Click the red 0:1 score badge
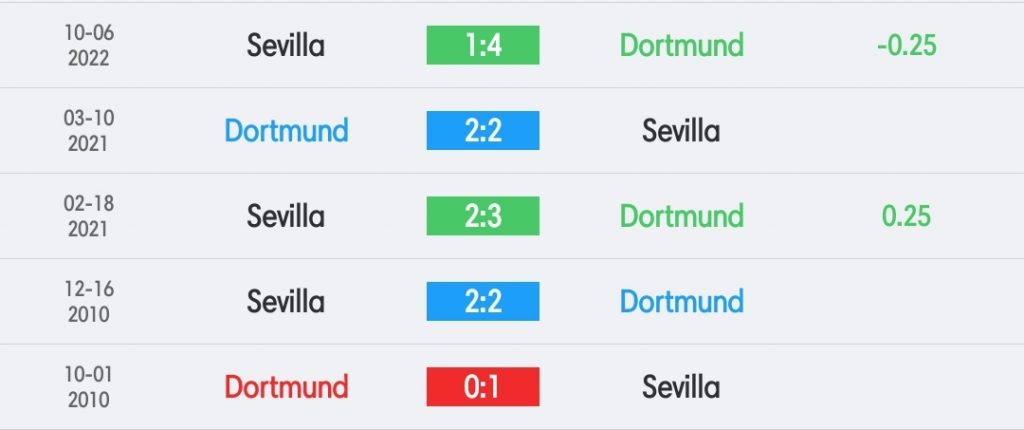Image resolution: width=1024 pixels, height=430 pixels. (x=483, y=387)
